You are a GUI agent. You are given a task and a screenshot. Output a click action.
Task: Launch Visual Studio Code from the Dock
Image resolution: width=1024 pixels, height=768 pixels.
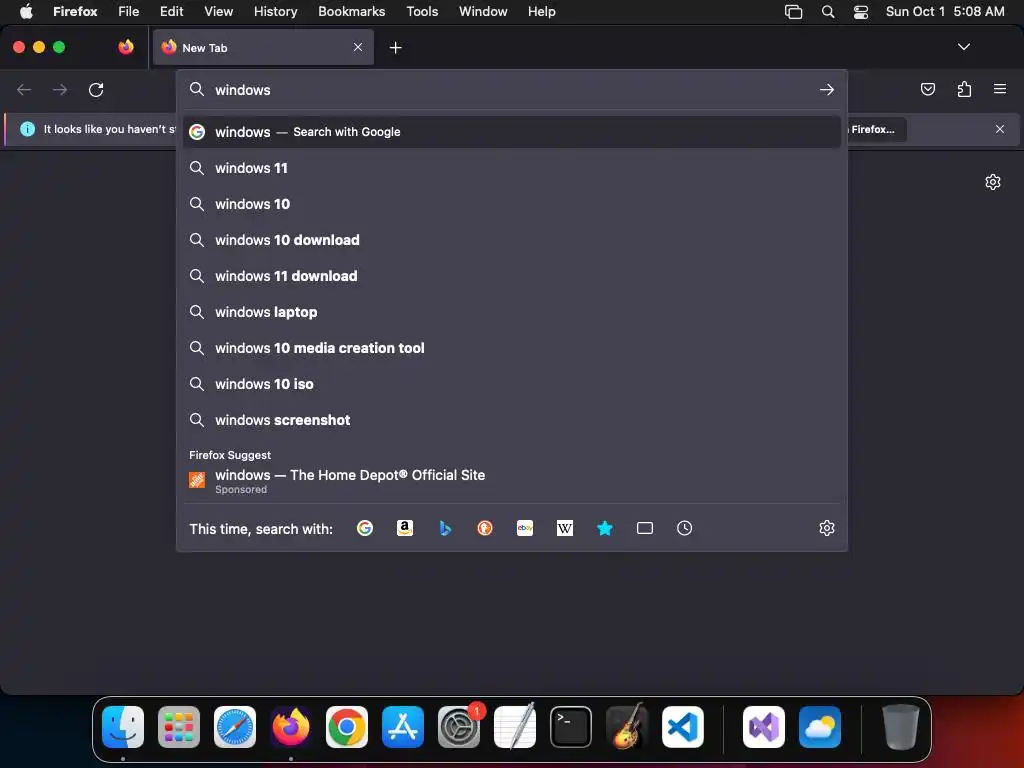click(682, 726)
